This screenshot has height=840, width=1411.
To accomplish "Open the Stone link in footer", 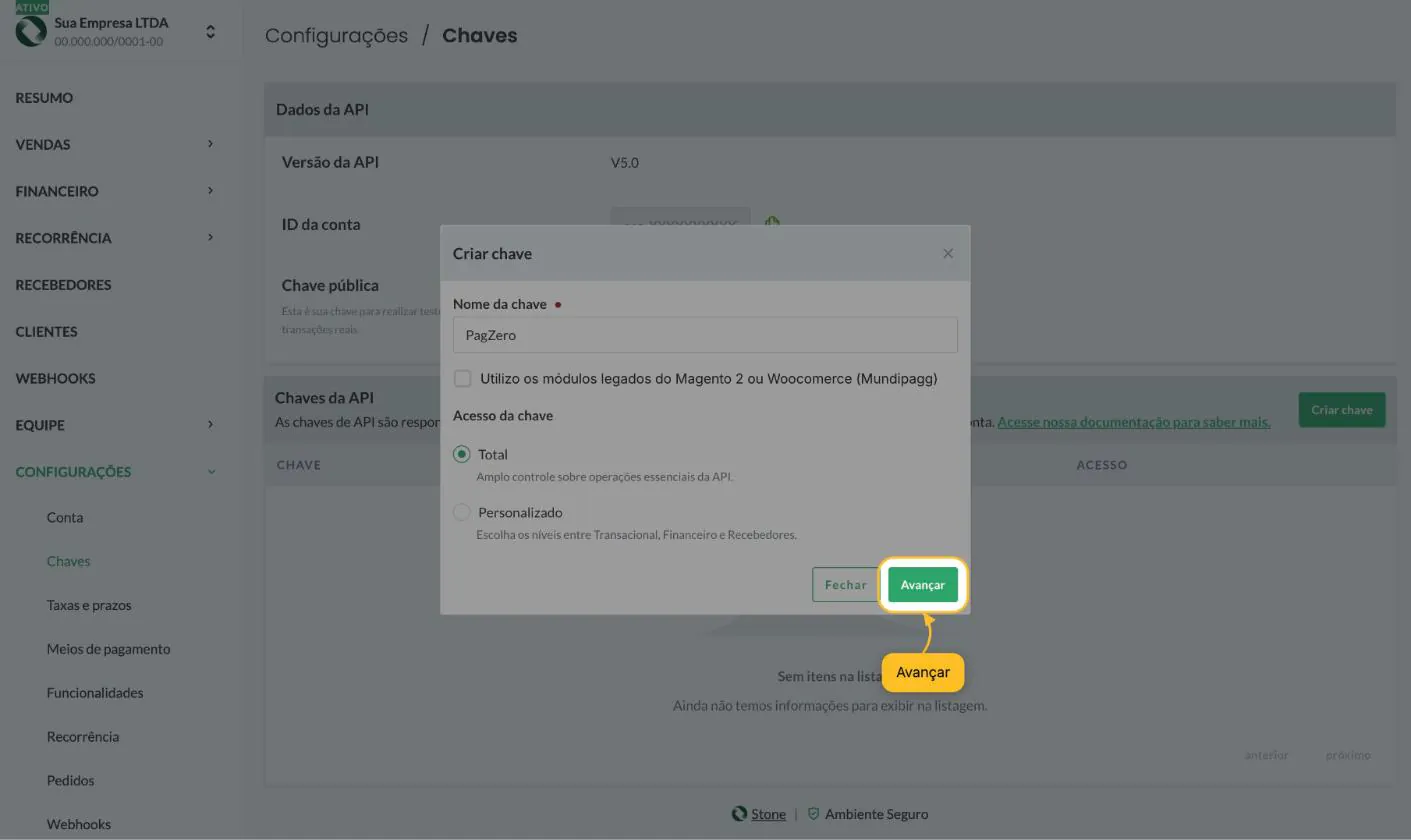I will (x=768, y=814).
